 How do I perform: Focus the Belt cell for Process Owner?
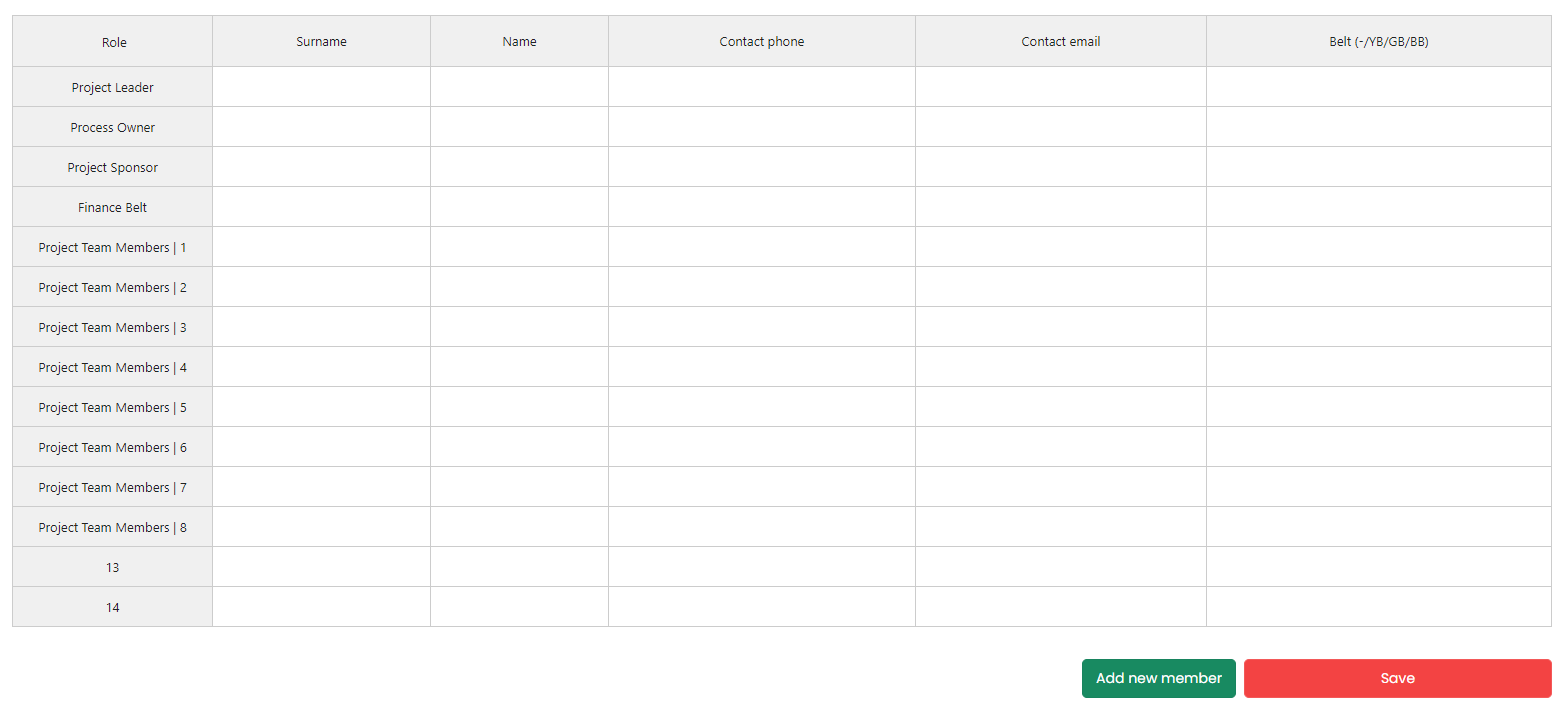point(1379,127)
